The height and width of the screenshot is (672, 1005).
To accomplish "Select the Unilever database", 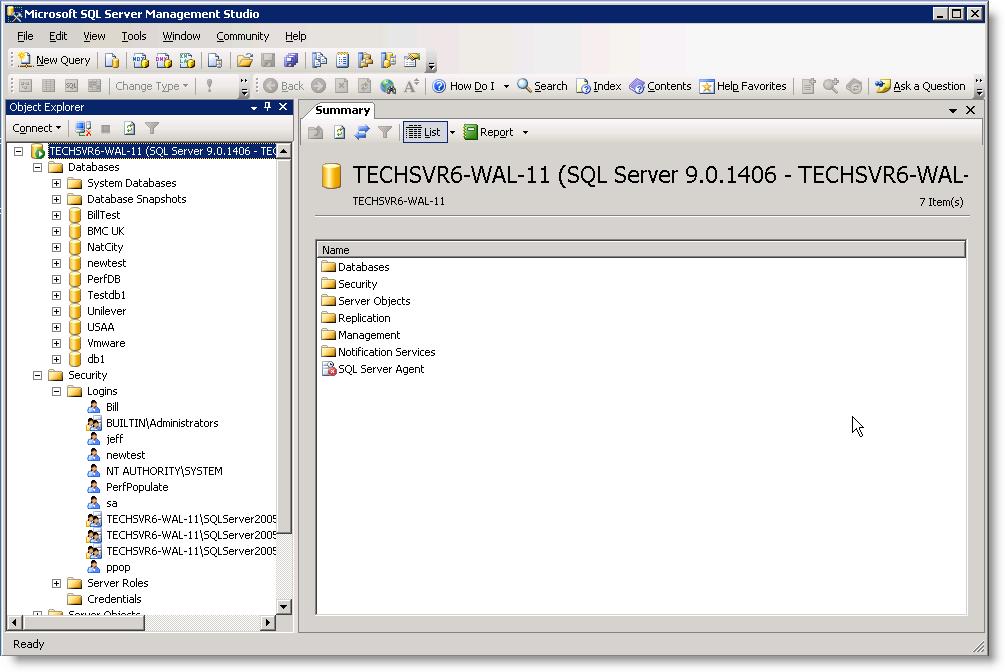I will 106,311.
